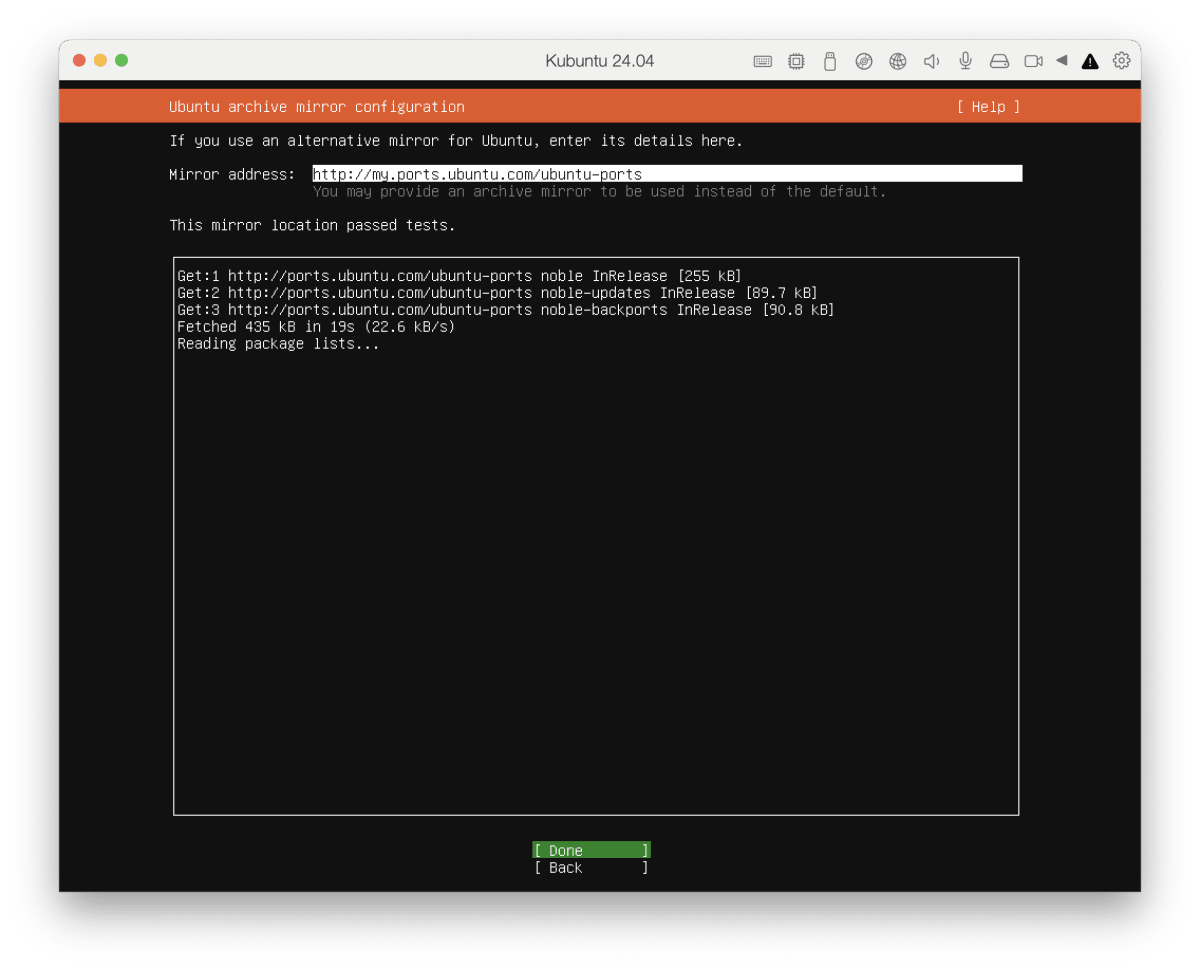Click the CD/DVD disc icon
This screenshot has height=970, width=1200.
point(864,61)
